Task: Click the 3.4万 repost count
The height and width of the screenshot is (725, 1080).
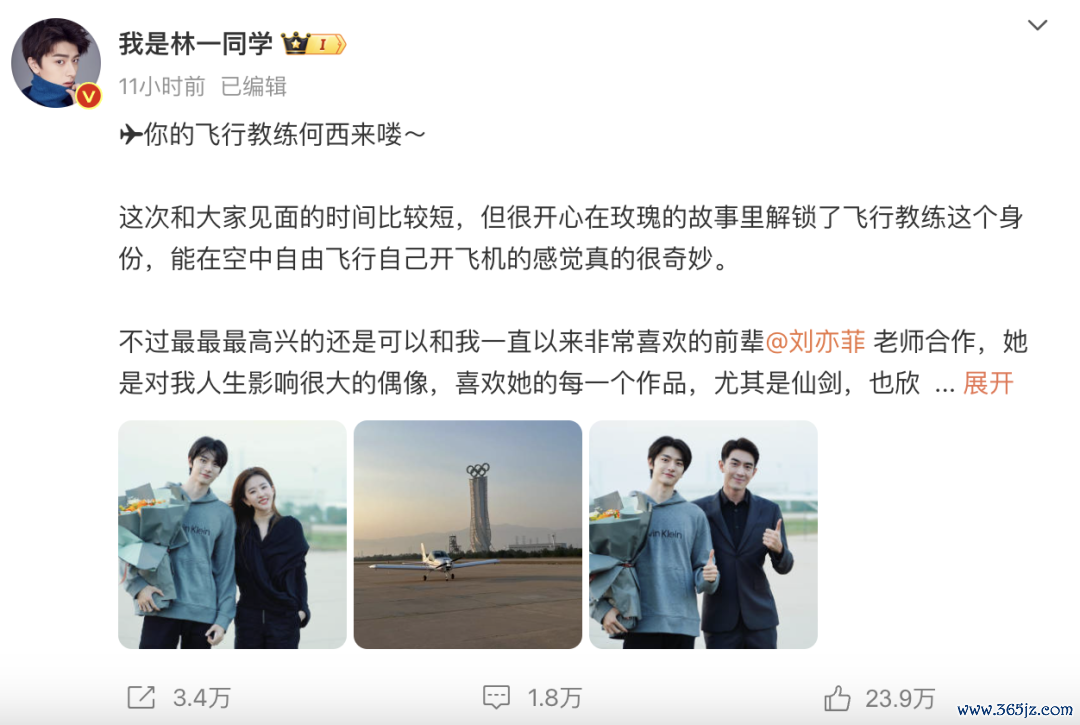Action: click(x=202, y=698)
